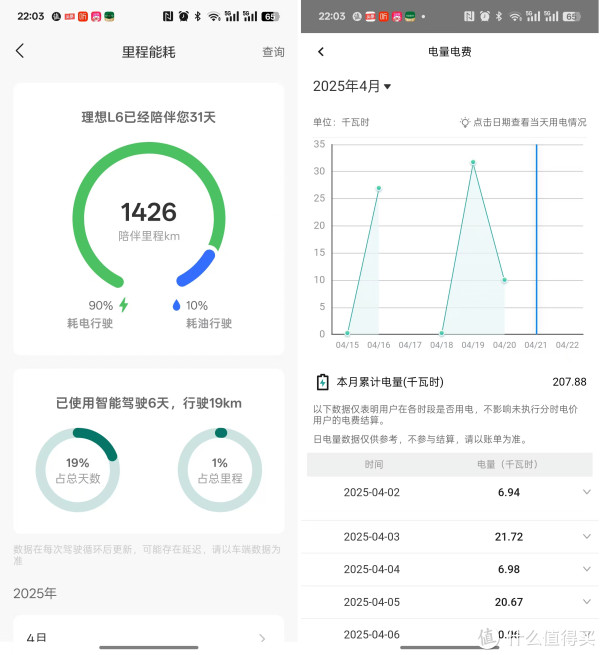Tap the 2025-04-05 date cell
This screenshot has width=600, height=655.
point(371,602)
